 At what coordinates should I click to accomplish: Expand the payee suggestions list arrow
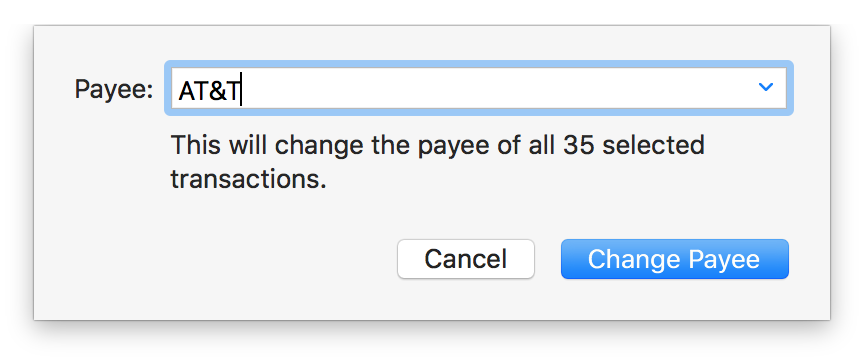point(765,87)
